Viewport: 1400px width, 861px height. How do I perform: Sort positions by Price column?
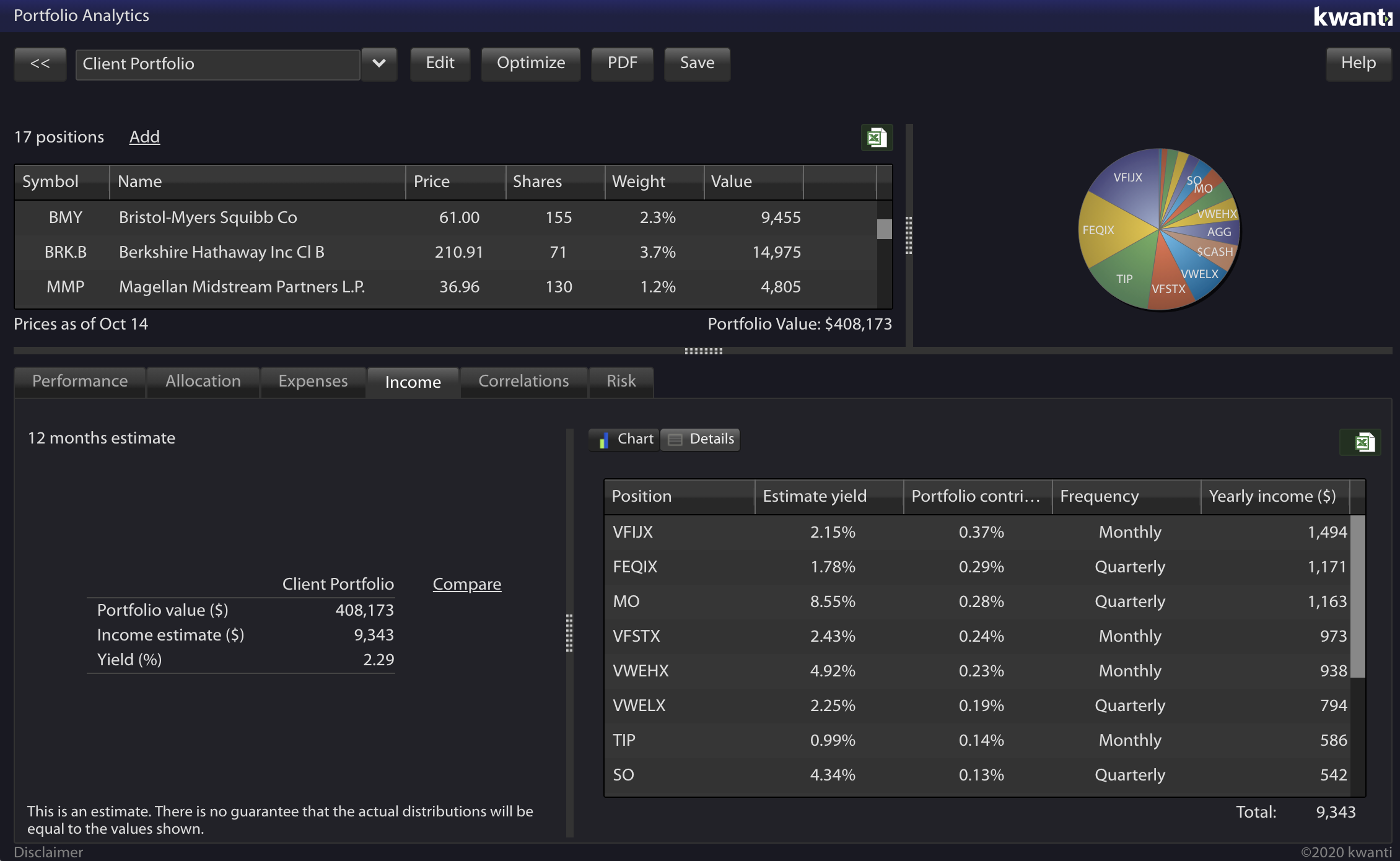point(455,182)
